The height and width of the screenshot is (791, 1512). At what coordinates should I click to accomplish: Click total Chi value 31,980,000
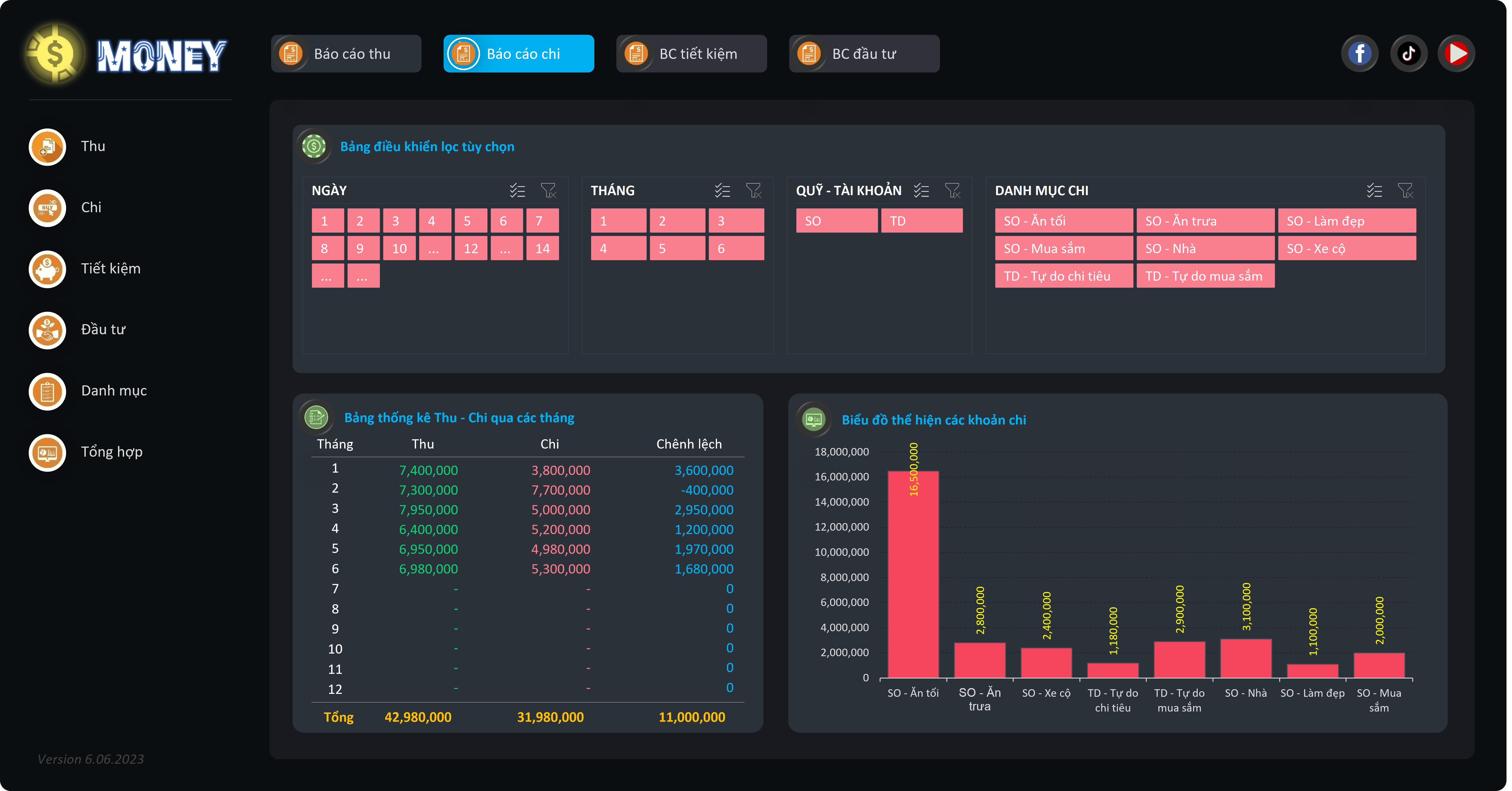coord(551,717)
